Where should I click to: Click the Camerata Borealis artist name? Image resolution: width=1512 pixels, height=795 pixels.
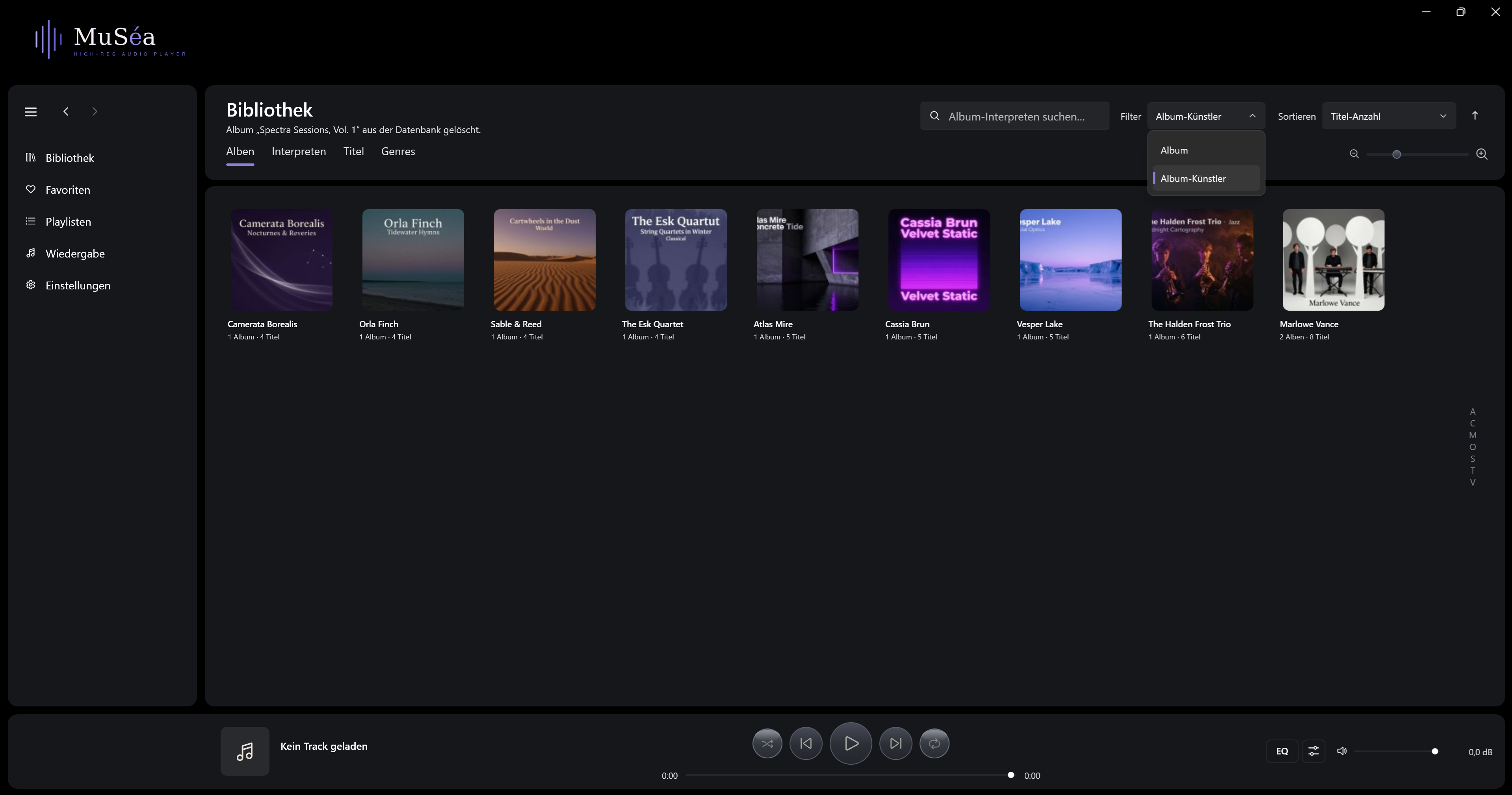pos(262,324)
